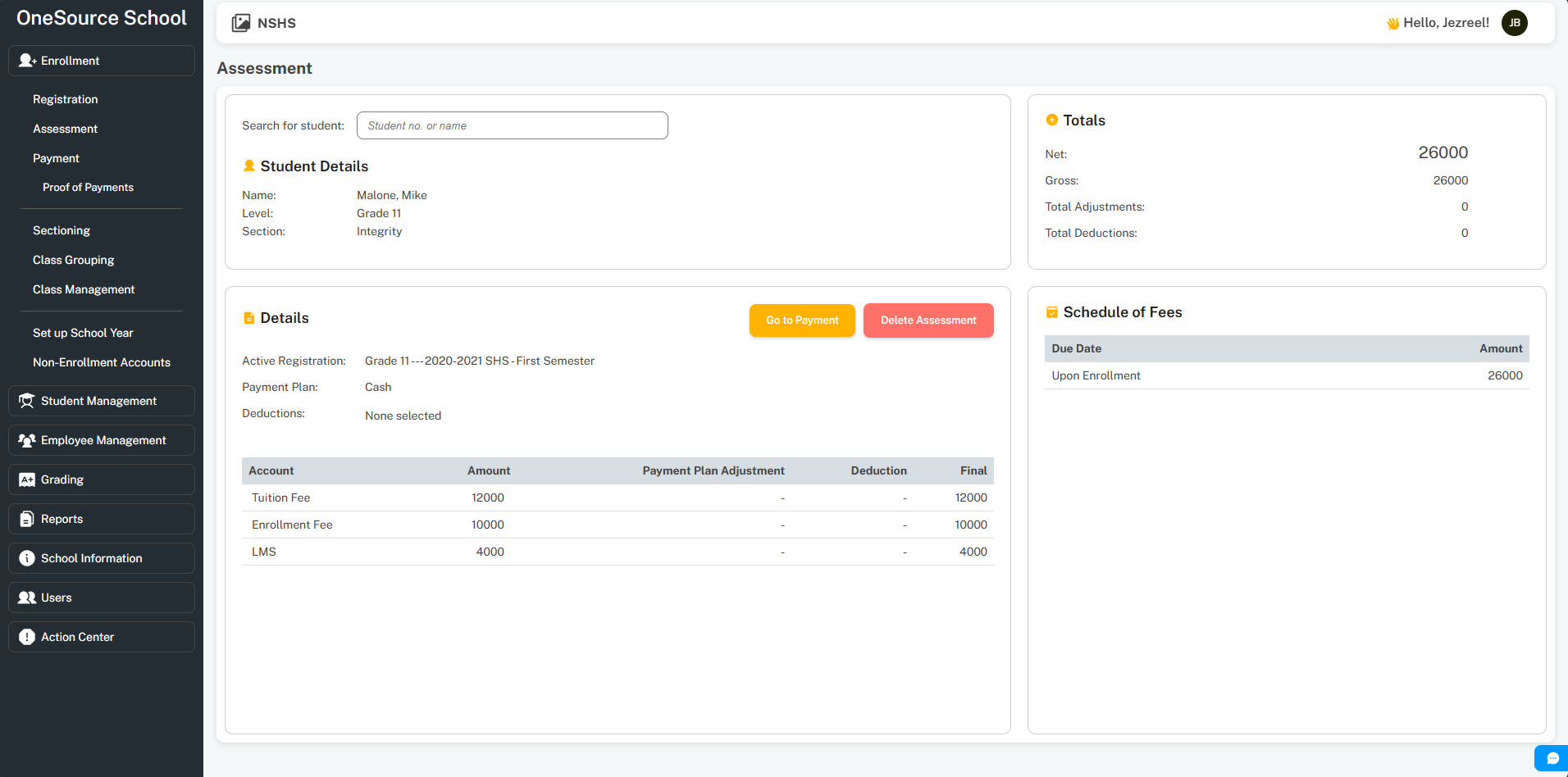Viewport: 1568px width, 777px height.
Task: Click the Payment Plan Adjustment column header
Action: 713,470
